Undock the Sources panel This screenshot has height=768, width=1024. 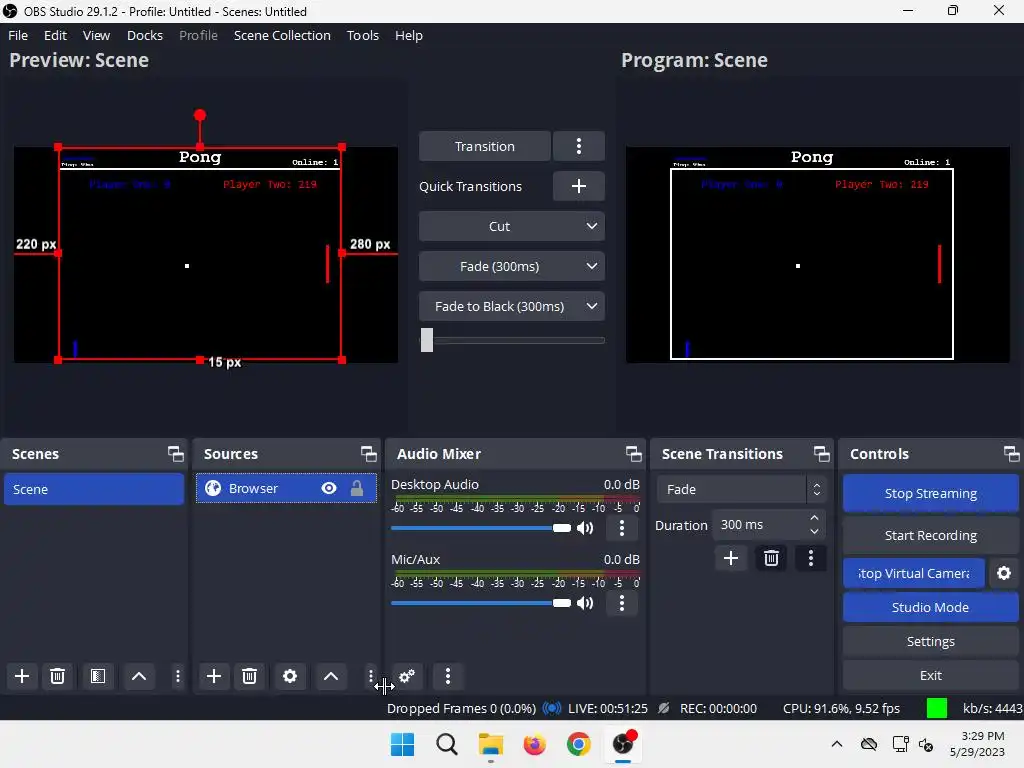369,453
